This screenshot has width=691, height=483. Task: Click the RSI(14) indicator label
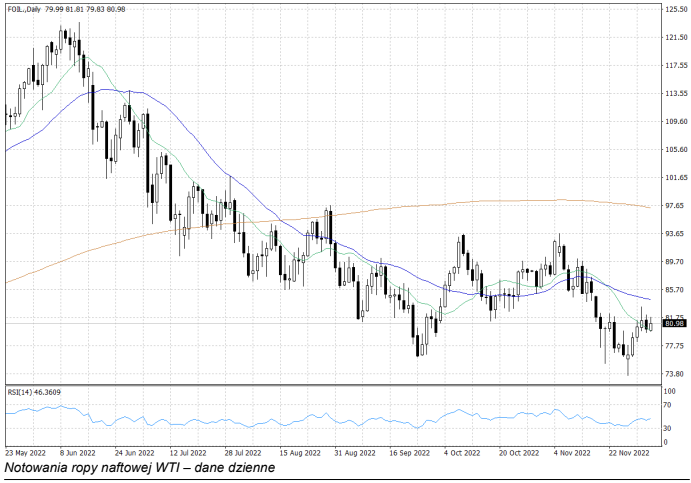[34, 392]
